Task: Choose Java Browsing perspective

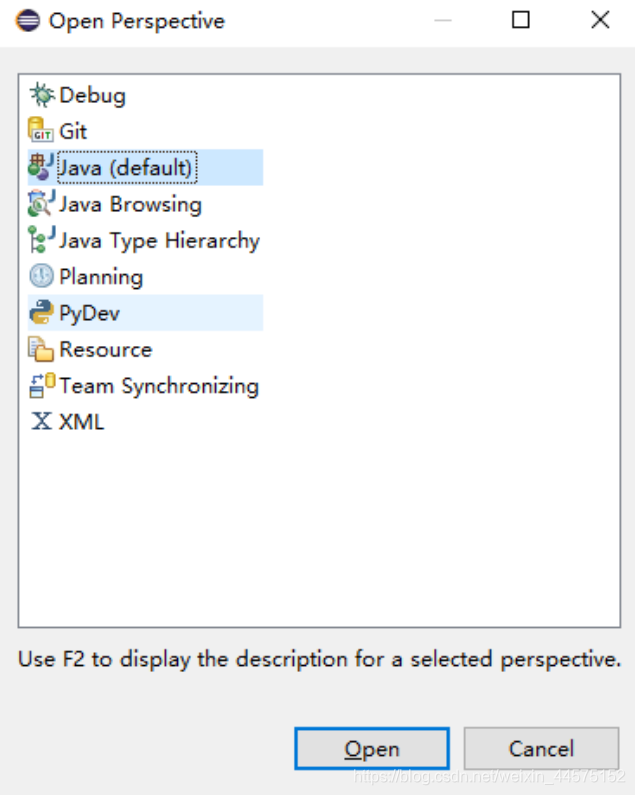Action: [x=130, y=204]
